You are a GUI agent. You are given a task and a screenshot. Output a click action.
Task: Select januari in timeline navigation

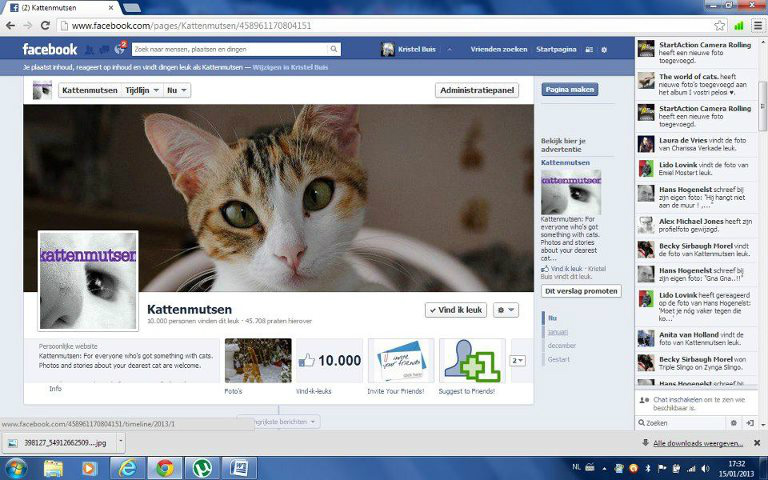pos(557,332)
